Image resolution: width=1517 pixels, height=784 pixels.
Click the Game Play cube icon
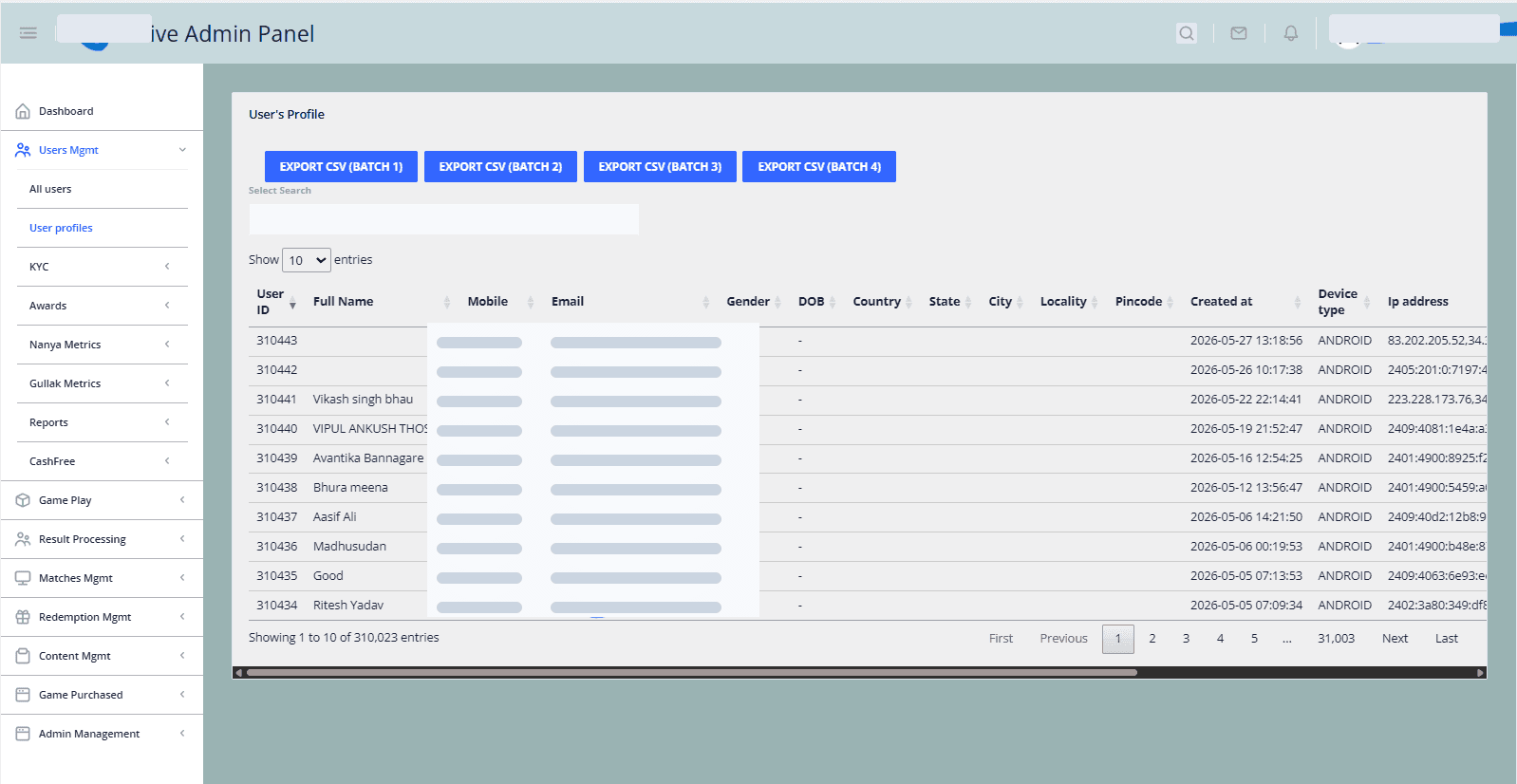(23, 500)
